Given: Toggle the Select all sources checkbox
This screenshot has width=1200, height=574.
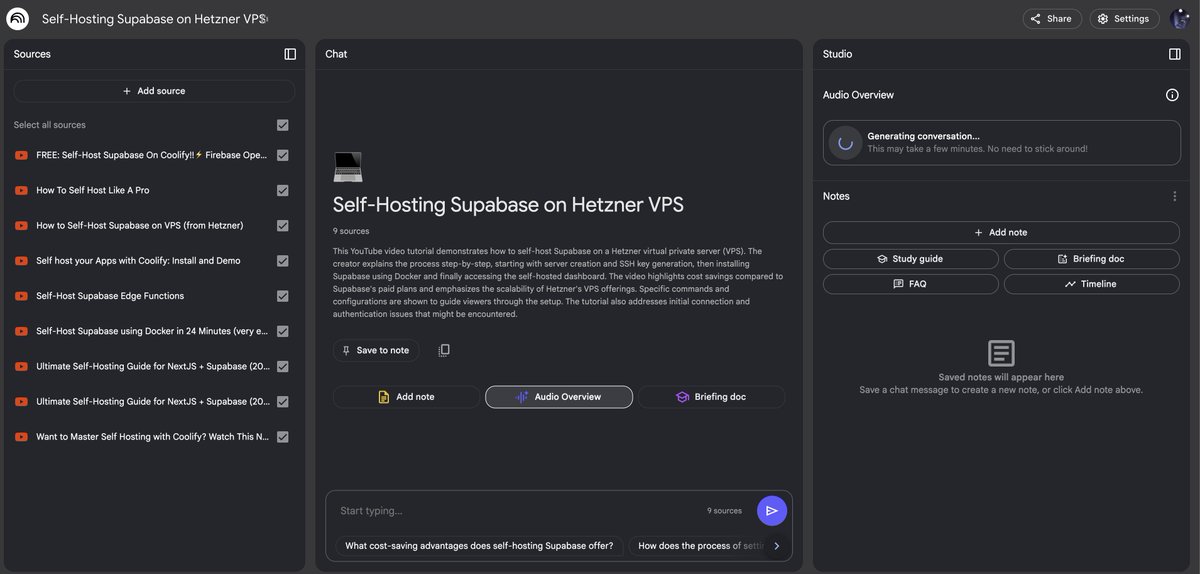Looking at the screenshot, I should click(283, 125).
